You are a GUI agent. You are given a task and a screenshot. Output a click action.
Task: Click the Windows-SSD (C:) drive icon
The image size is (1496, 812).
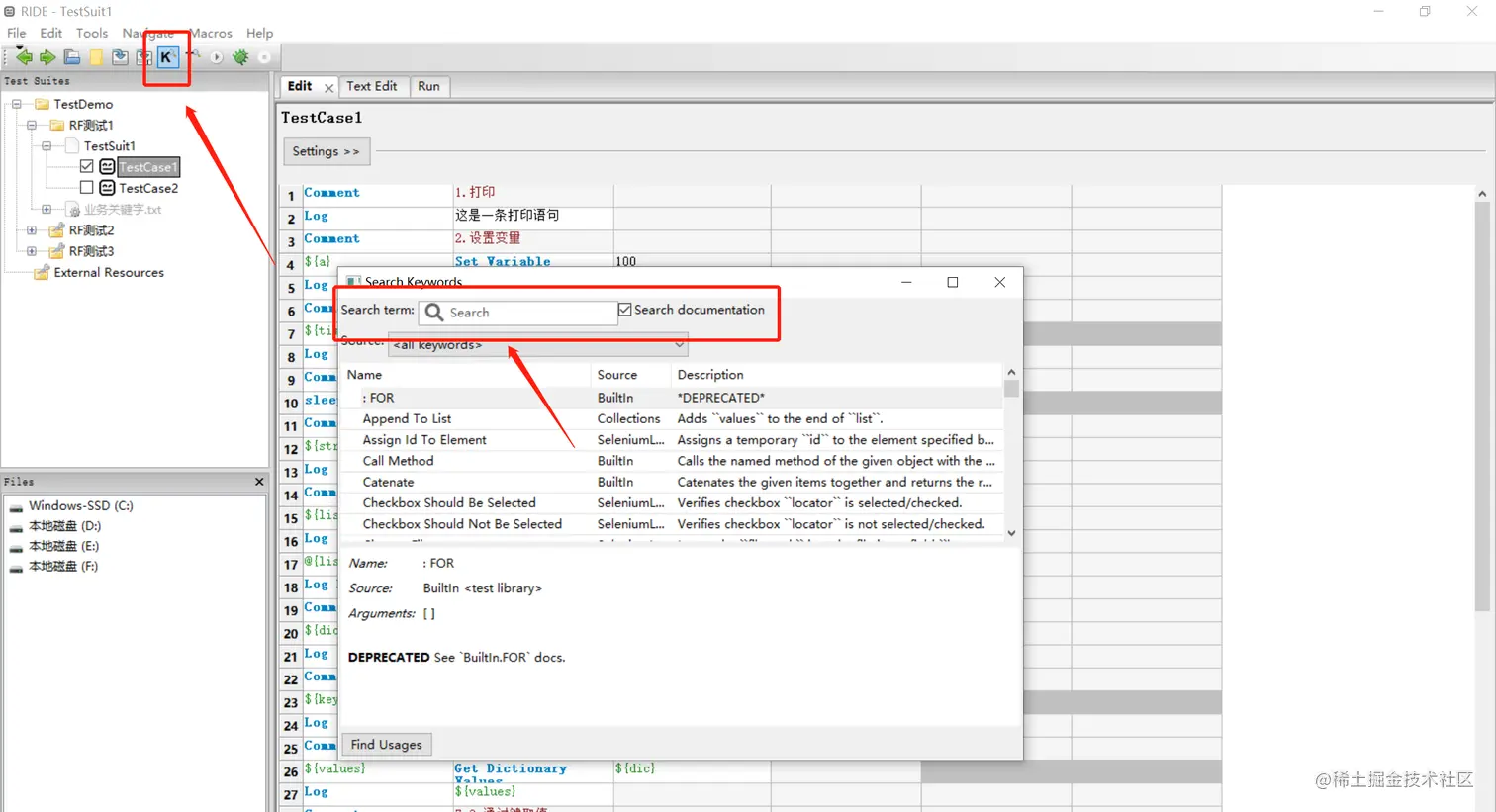(x=16, y=506)
